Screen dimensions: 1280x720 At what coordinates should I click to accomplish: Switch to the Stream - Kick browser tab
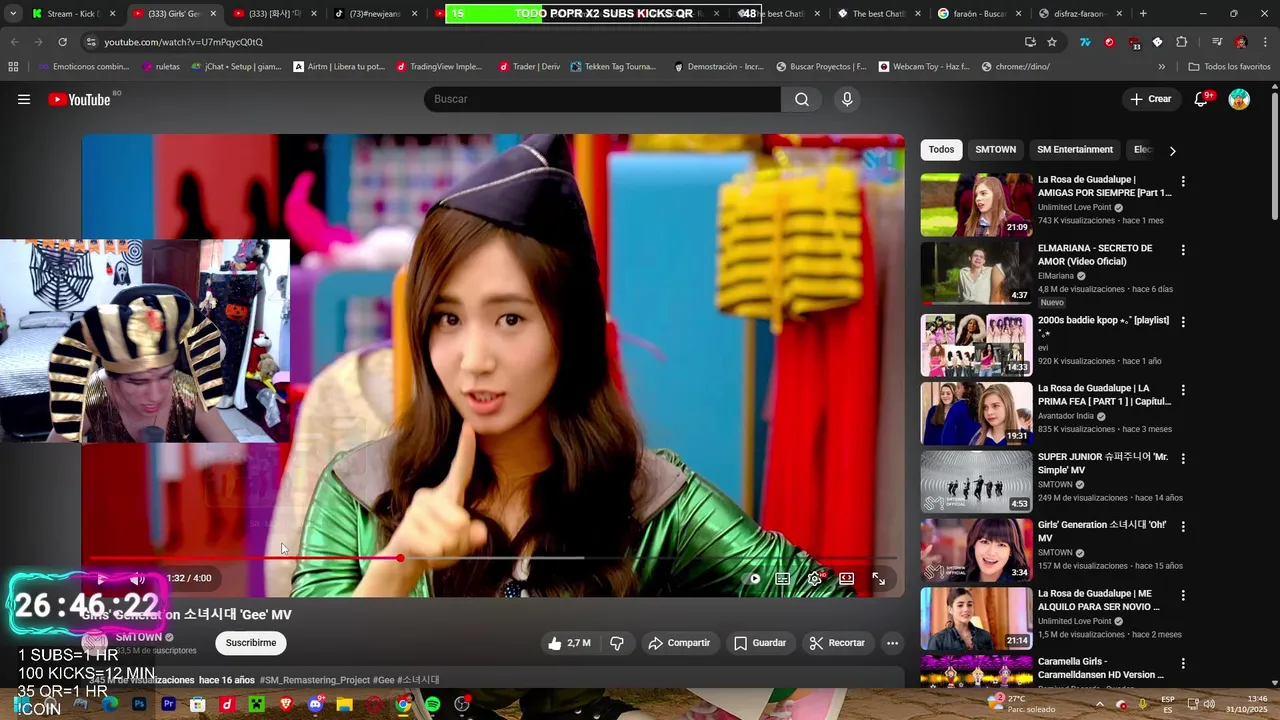pyautogui.click(x=73, y=14)
